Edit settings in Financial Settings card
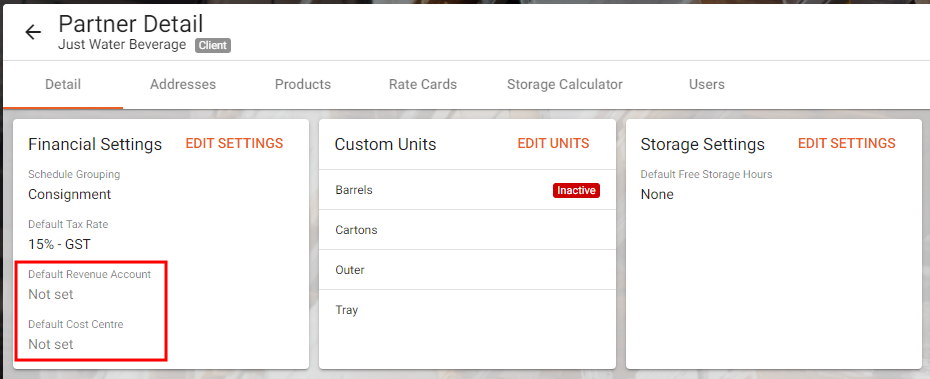 pos(234,144)
